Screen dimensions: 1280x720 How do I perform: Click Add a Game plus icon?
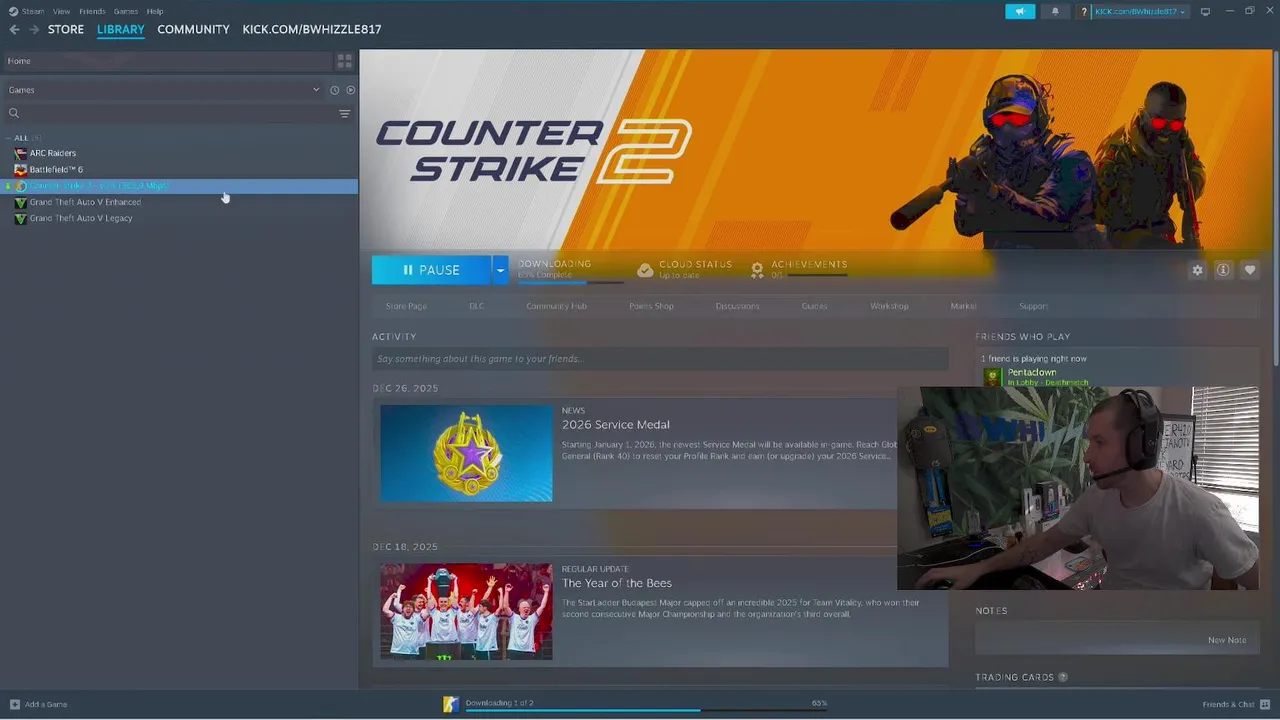(14, 704)
